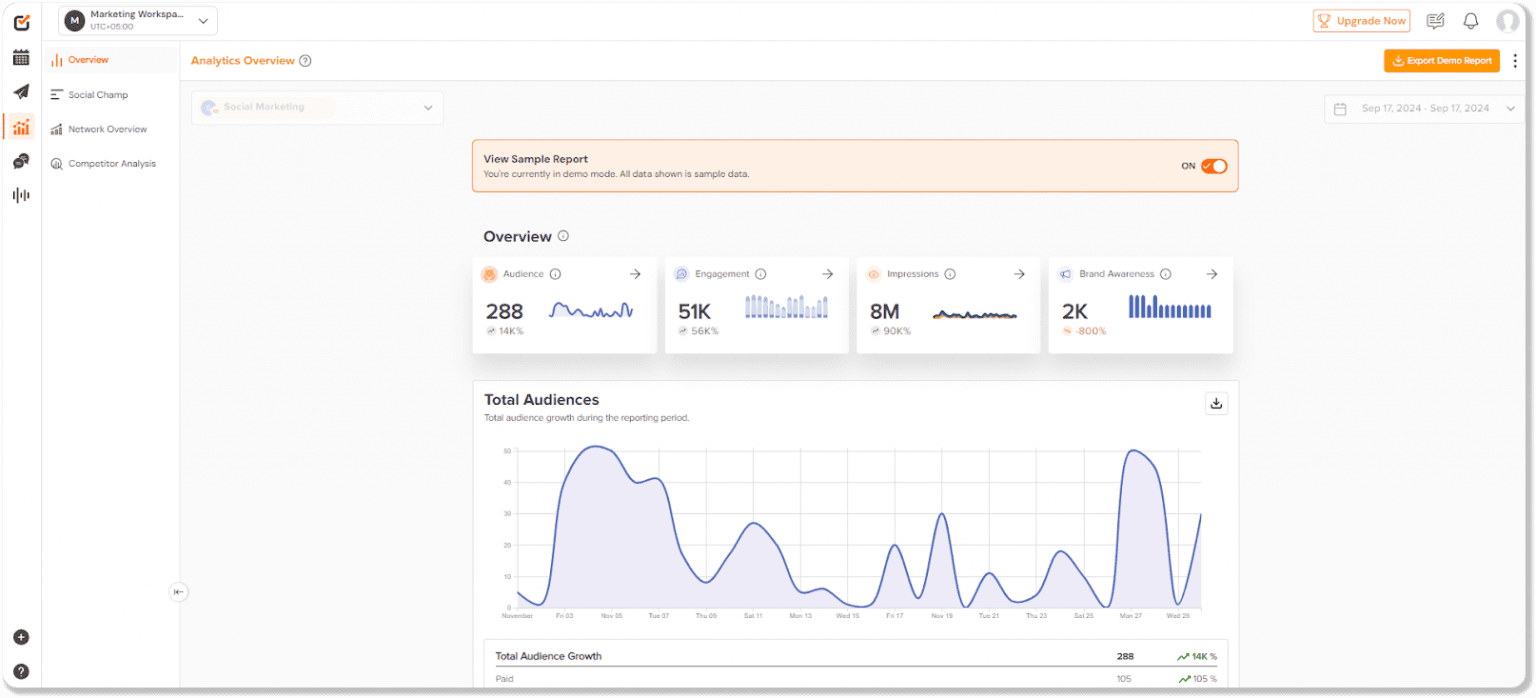Switch to Competitor Analysis

click(113, 163)
